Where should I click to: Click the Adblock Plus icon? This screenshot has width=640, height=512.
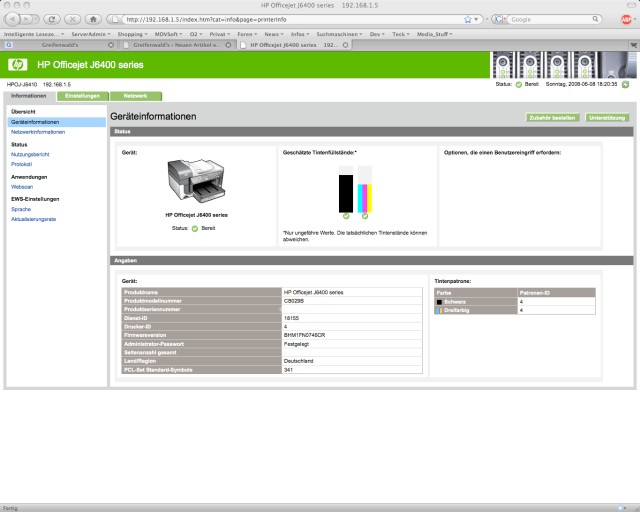coord(626,19)
